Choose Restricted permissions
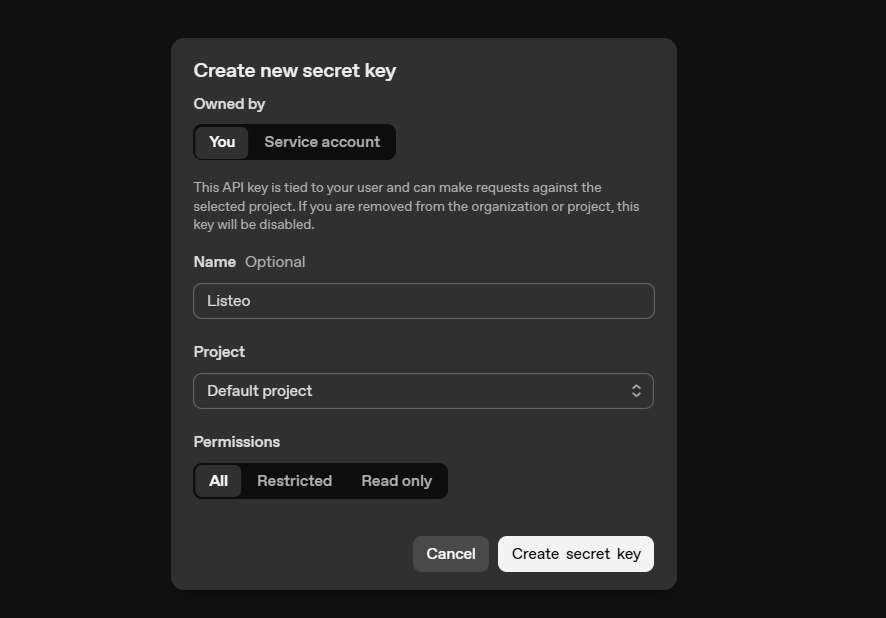 (294, 481)
